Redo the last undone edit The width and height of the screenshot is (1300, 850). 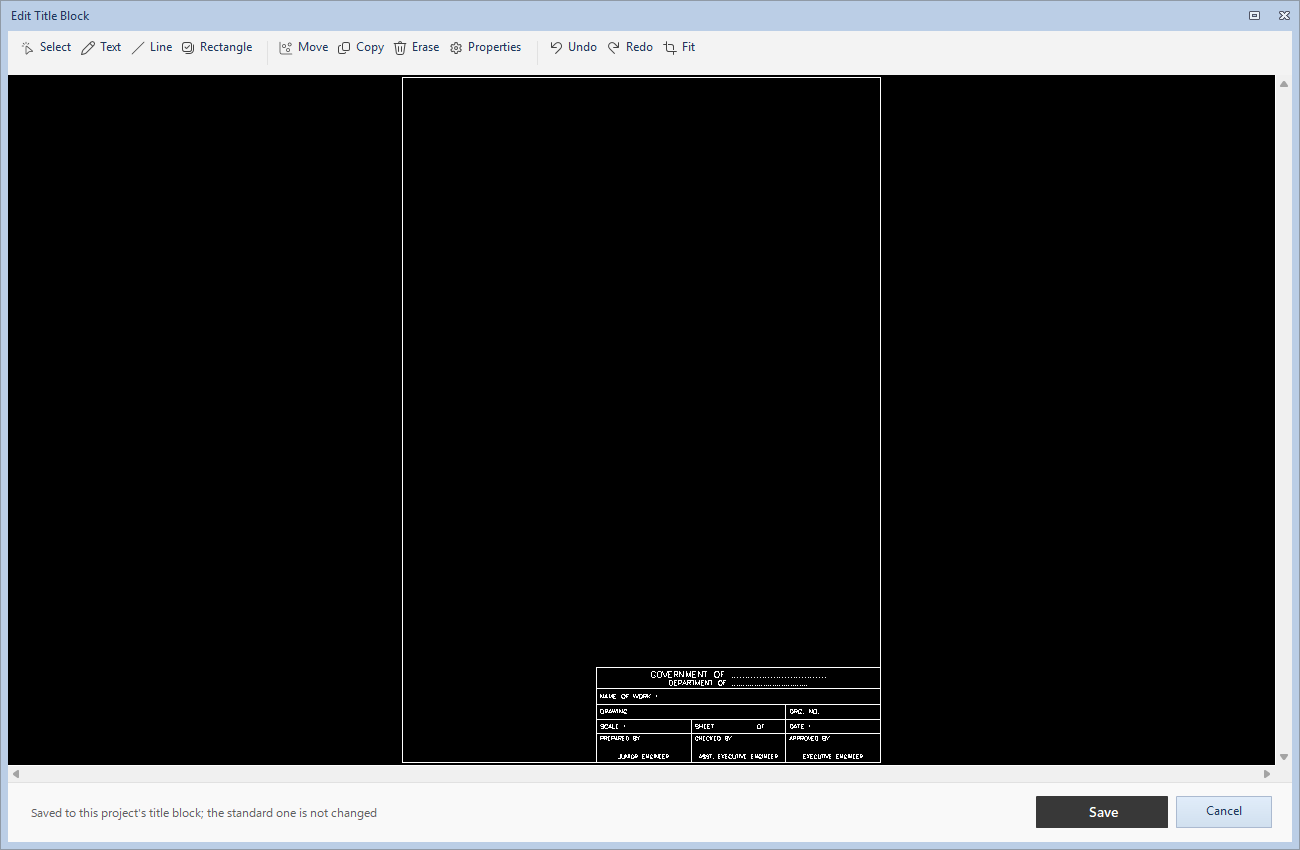coord(630,47)
